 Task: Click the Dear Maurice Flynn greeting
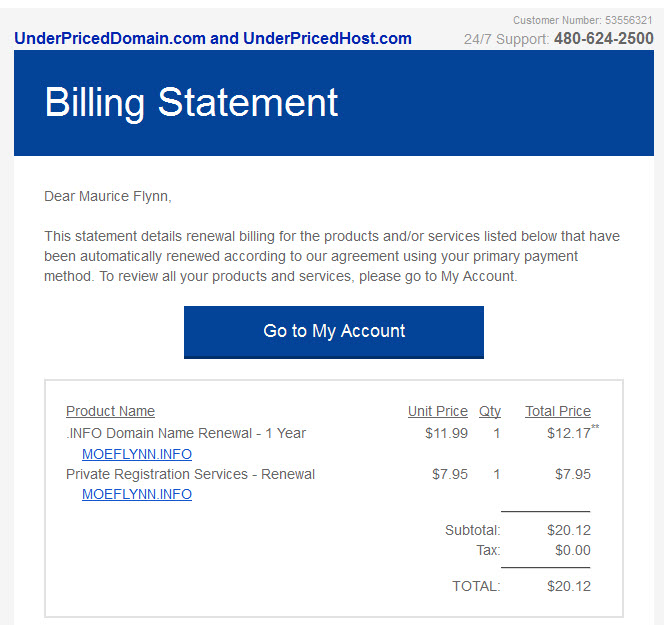coord(108,196)
